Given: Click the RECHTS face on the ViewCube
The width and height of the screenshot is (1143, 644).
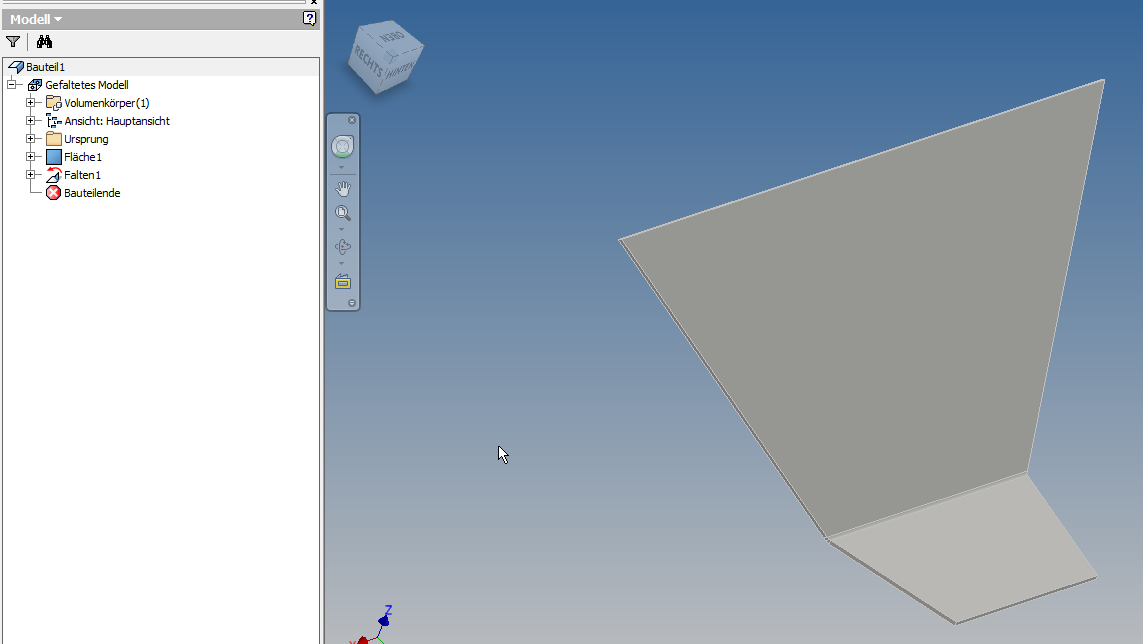Looking at the screenshot, I should coord(368,60).
